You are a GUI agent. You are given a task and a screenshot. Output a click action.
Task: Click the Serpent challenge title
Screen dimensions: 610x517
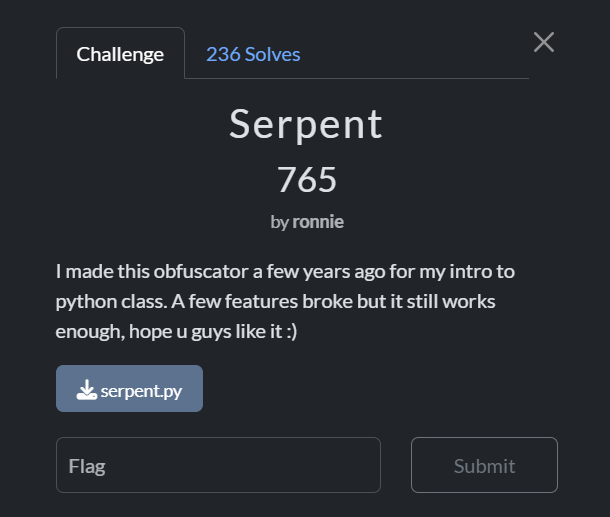click(x=306, y=124)
